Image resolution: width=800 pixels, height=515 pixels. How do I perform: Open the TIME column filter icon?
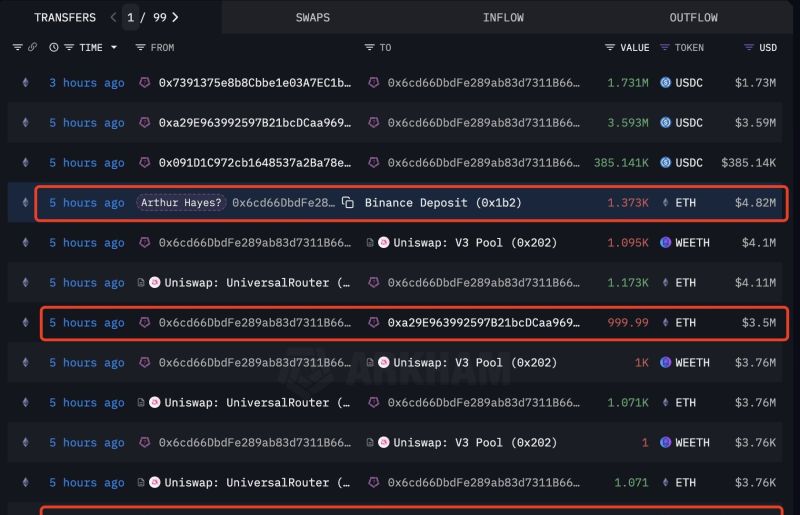[69, 47]
